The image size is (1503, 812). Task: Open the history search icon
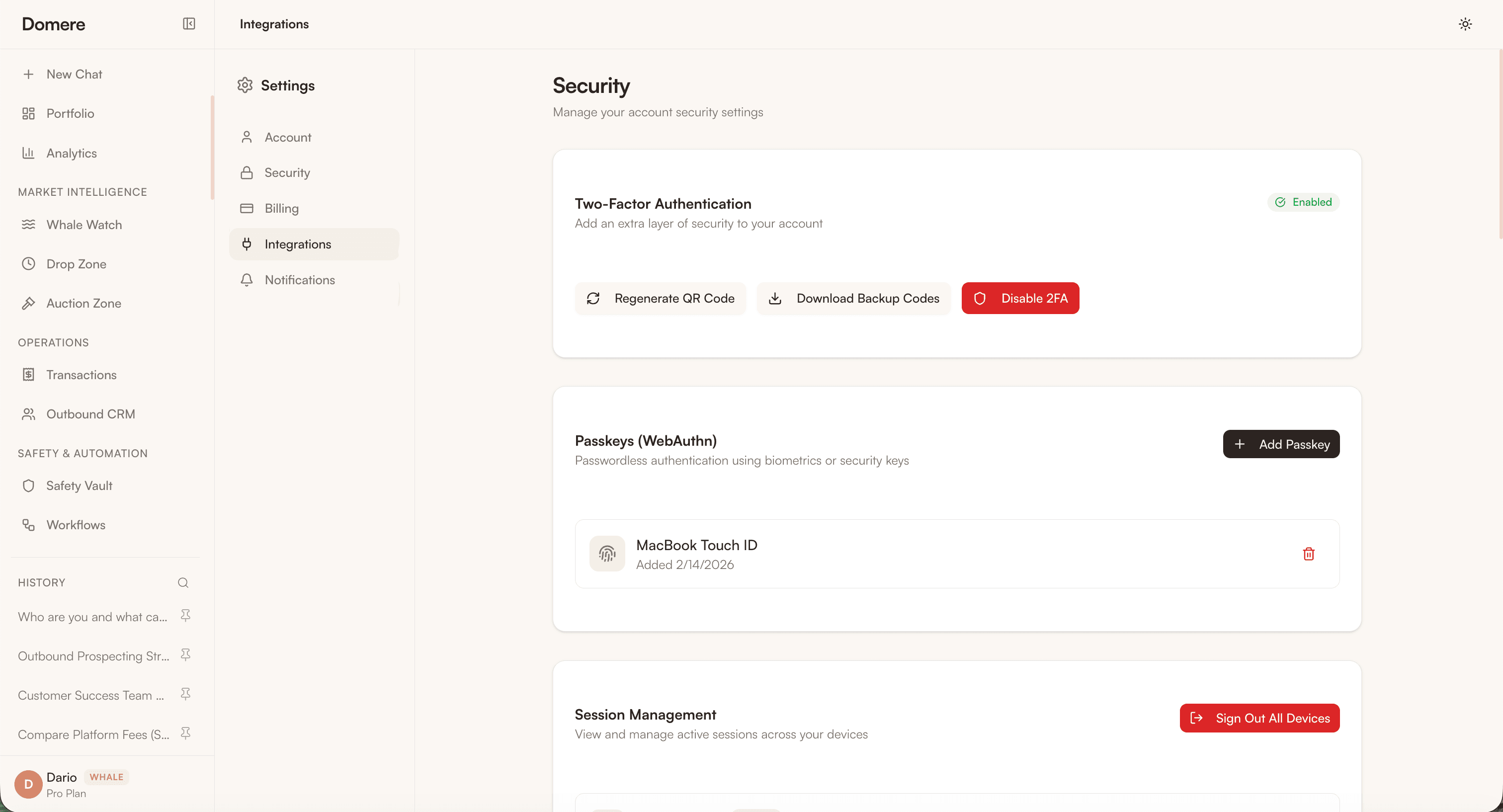[182, 582]
